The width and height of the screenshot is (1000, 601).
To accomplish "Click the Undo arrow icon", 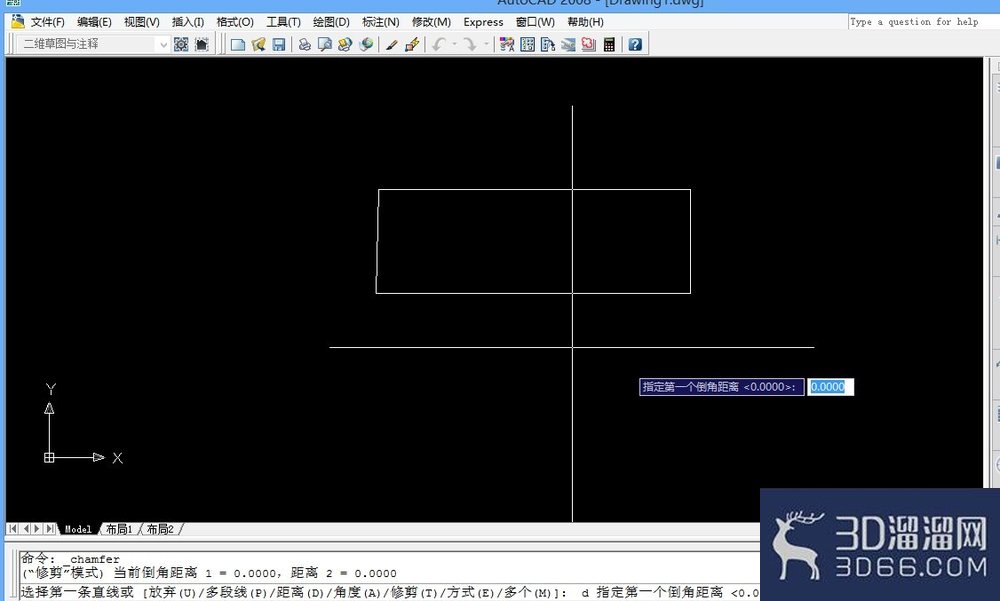I will click(439, 45).
